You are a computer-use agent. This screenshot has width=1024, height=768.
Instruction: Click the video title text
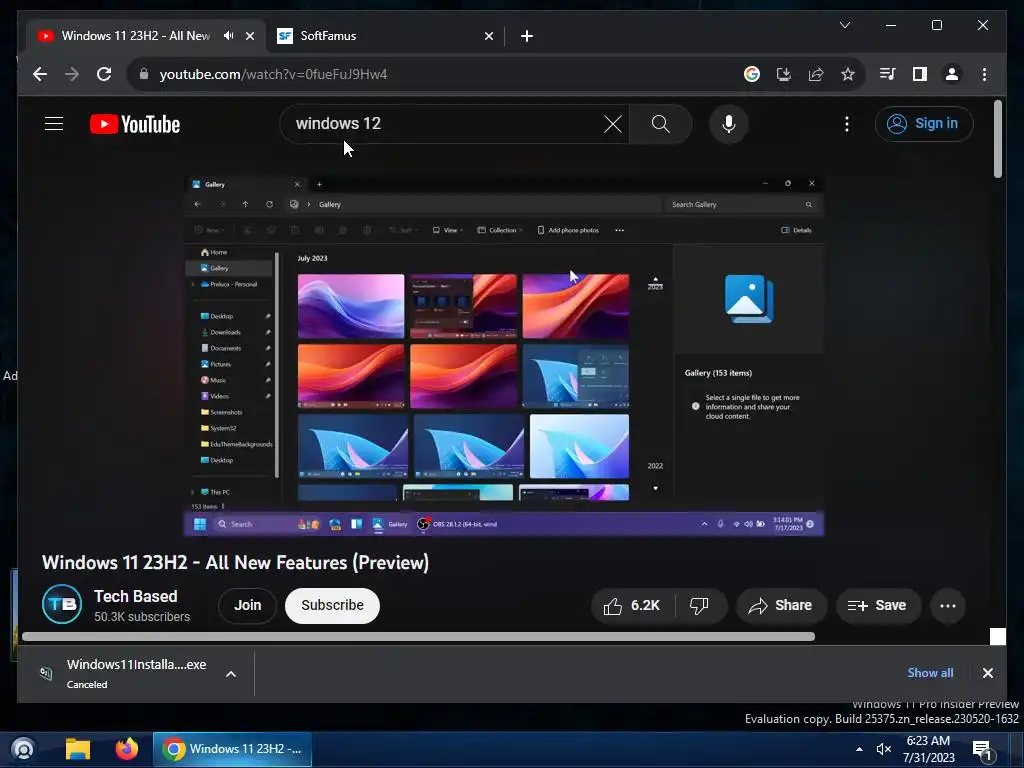[235, 562]
